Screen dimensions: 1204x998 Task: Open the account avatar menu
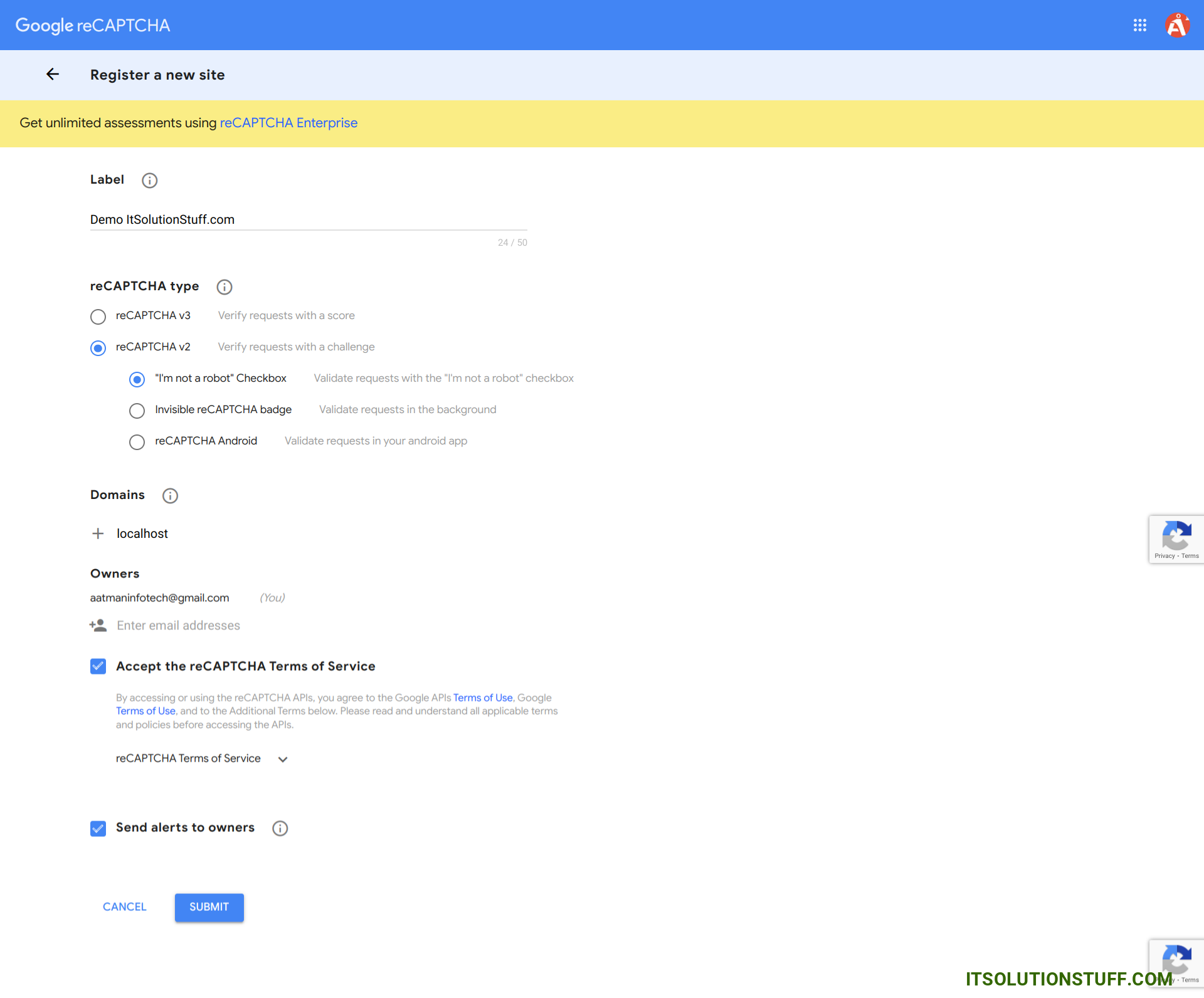pos(1177,25)
